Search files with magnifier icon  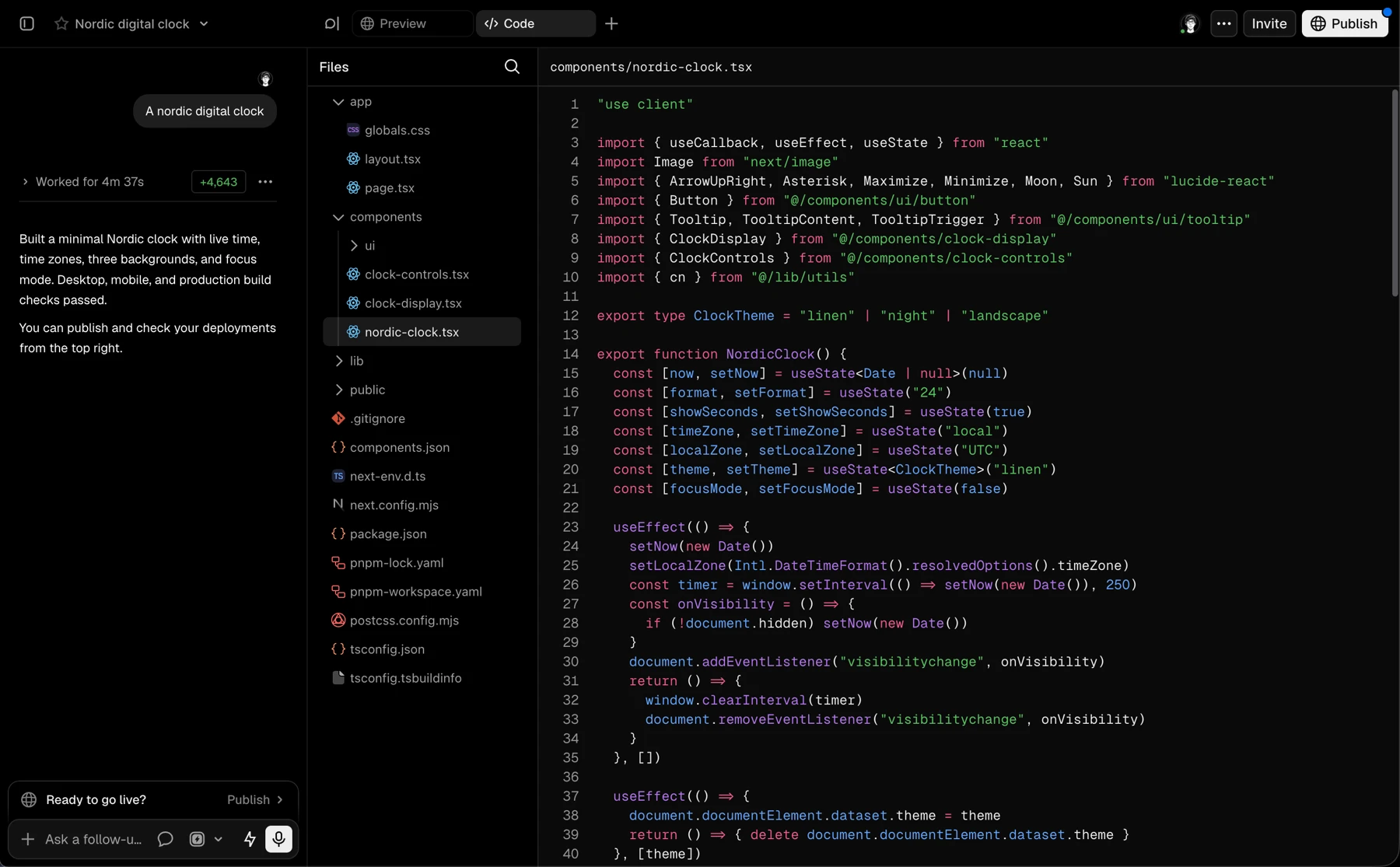click(x=512, y=67)
